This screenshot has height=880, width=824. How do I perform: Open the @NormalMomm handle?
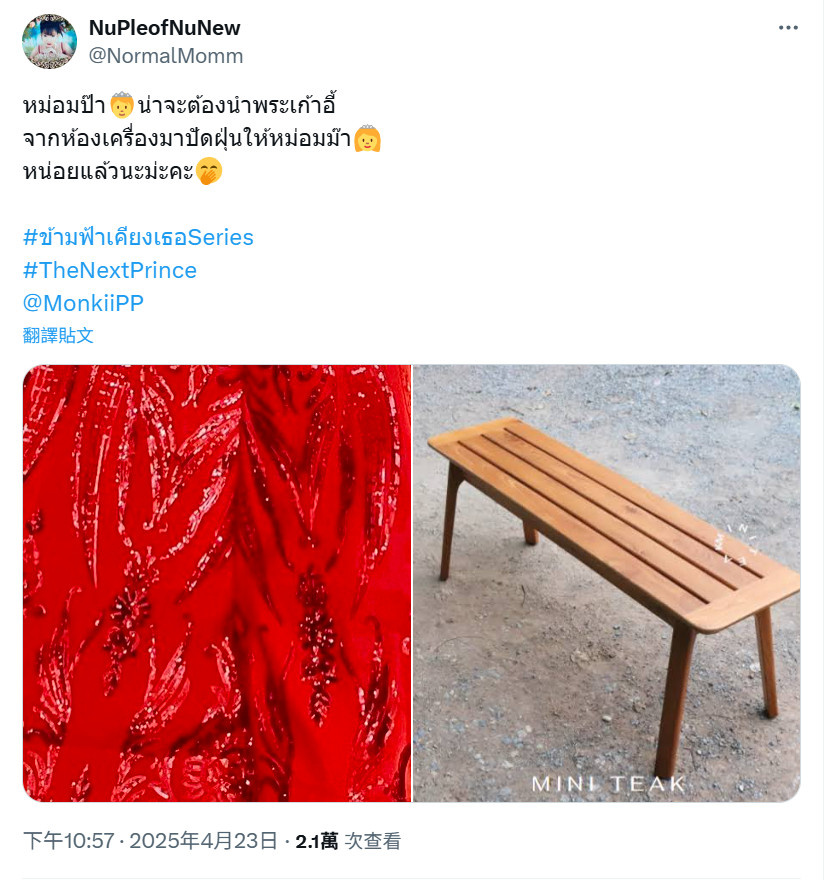pos(166,56)
